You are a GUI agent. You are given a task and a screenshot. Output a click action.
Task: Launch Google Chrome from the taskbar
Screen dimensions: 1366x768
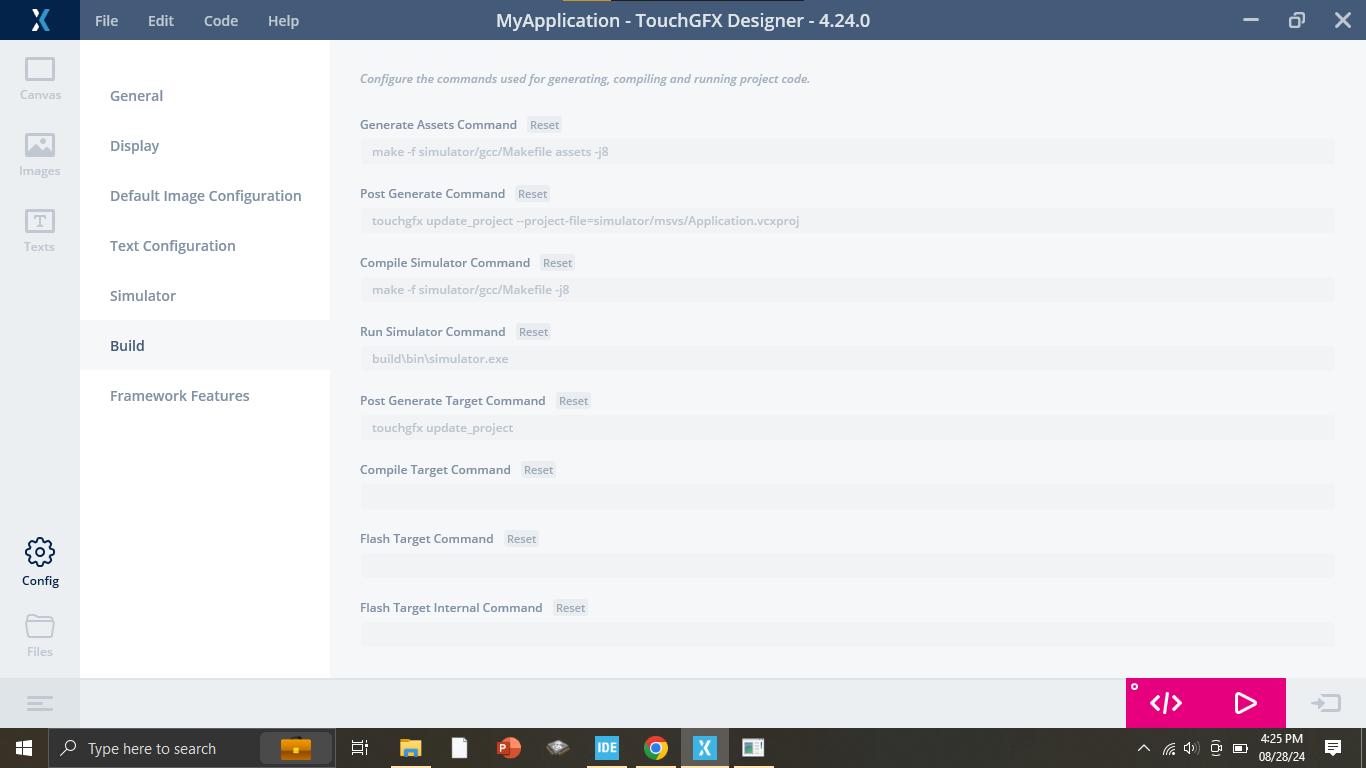pos(655,747)
